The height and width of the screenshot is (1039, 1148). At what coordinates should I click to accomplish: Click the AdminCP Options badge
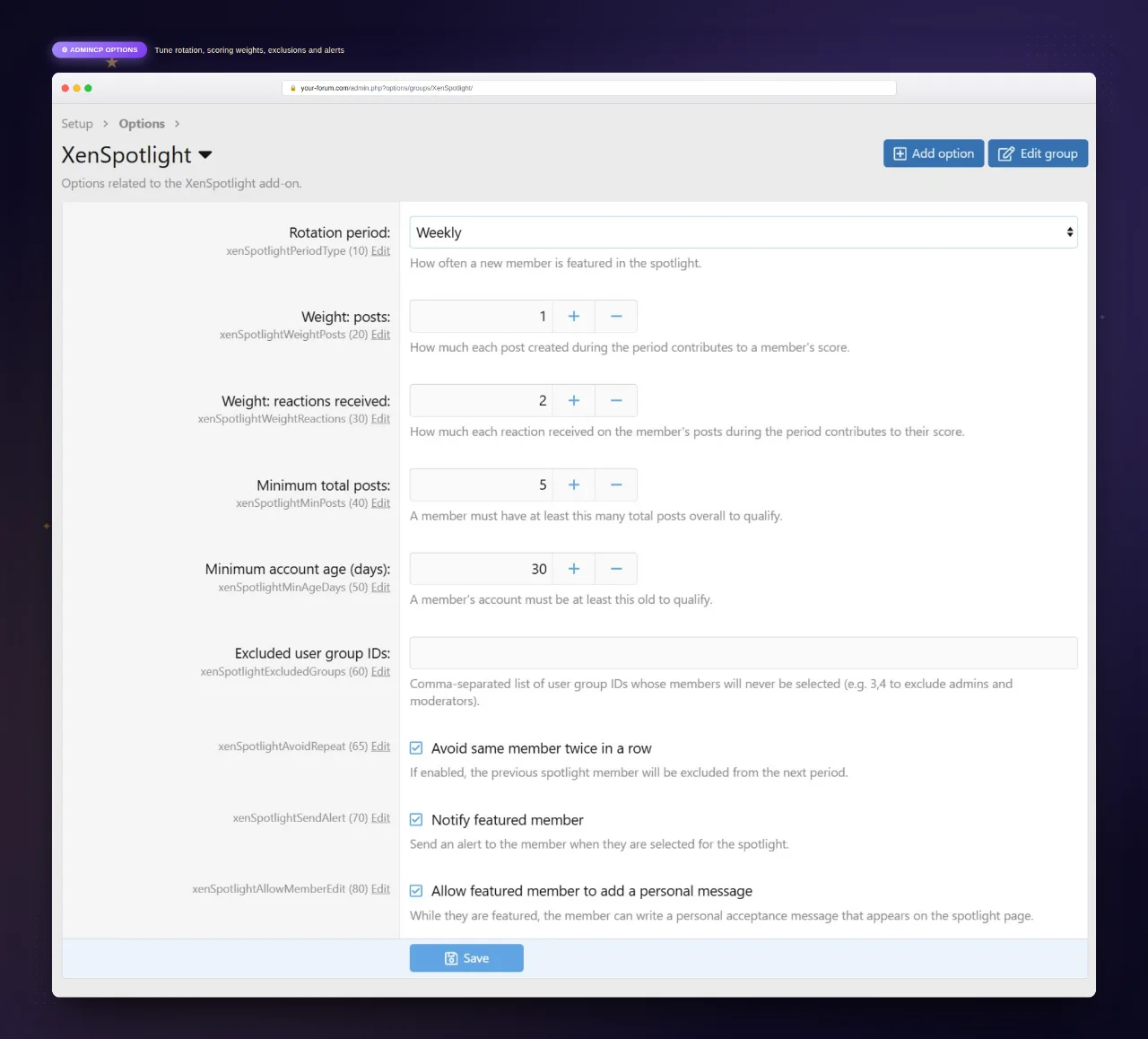point(100,50)
